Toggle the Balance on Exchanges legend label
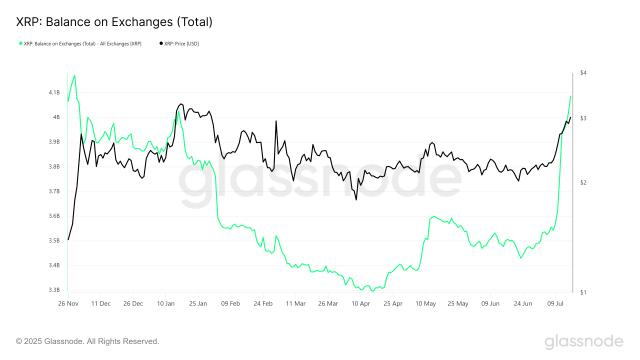640x360 pixels. point(83,44)
